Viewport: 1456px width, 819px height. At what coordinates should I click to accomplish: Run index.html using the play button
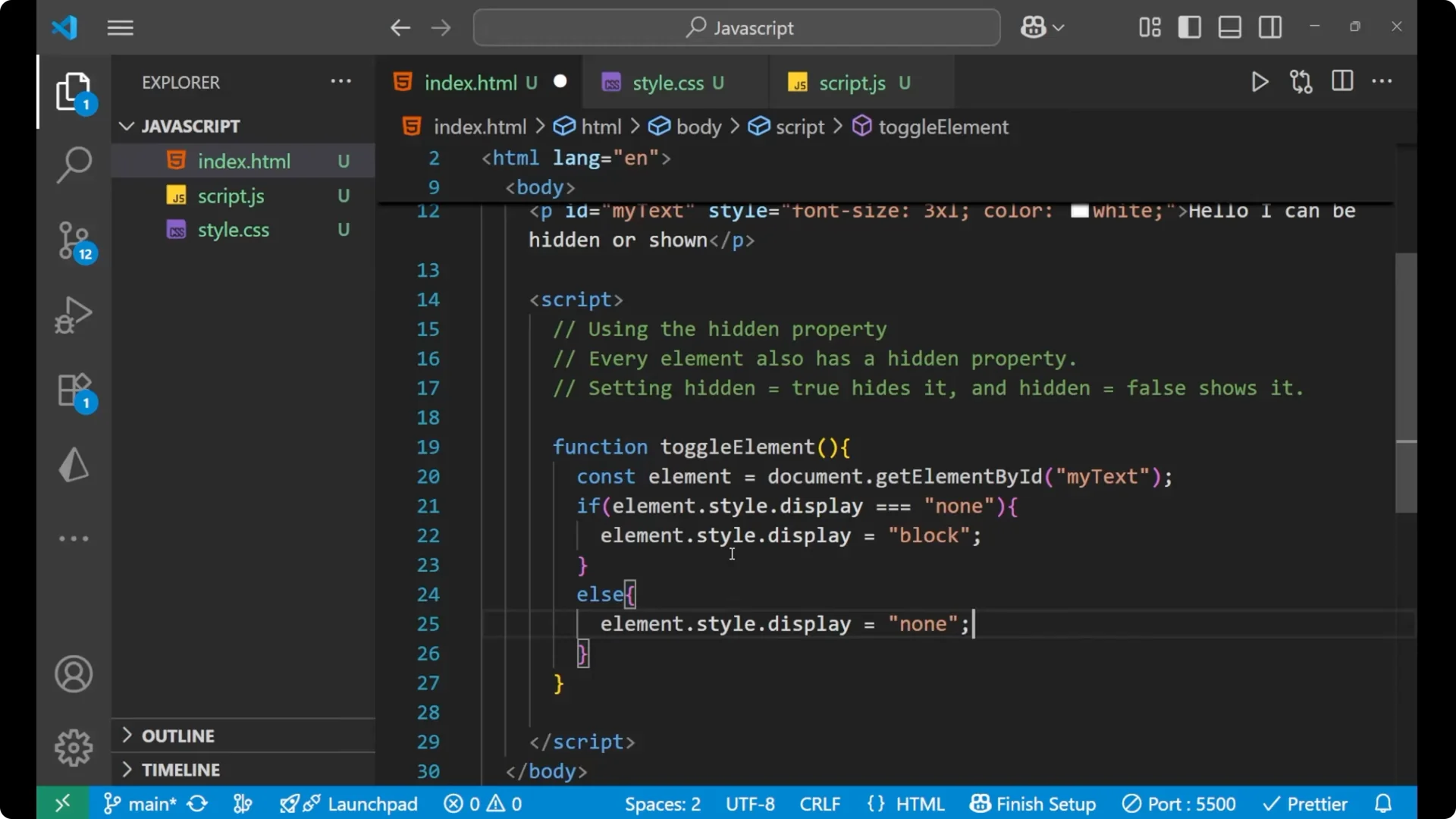[1260, 82]
